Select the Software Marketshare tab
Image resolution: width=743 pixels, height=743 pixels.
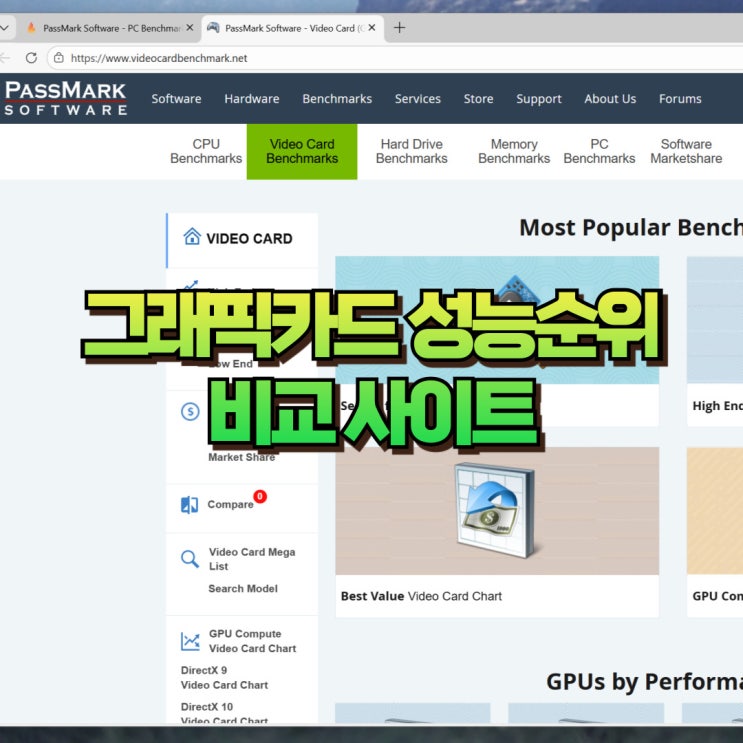pos(686,151)
